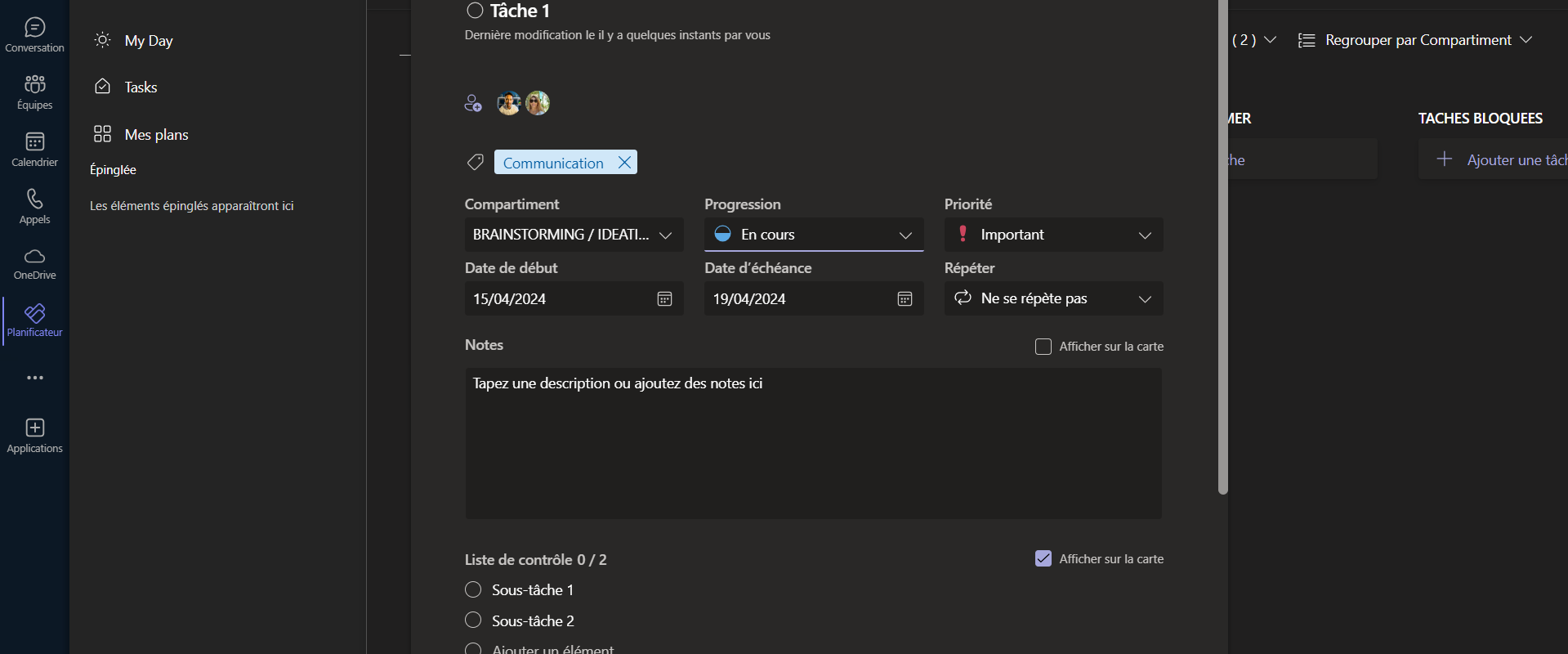The image size is (1568, 654).
Task: Open My Day in the navigation
Action: [148, 41]
